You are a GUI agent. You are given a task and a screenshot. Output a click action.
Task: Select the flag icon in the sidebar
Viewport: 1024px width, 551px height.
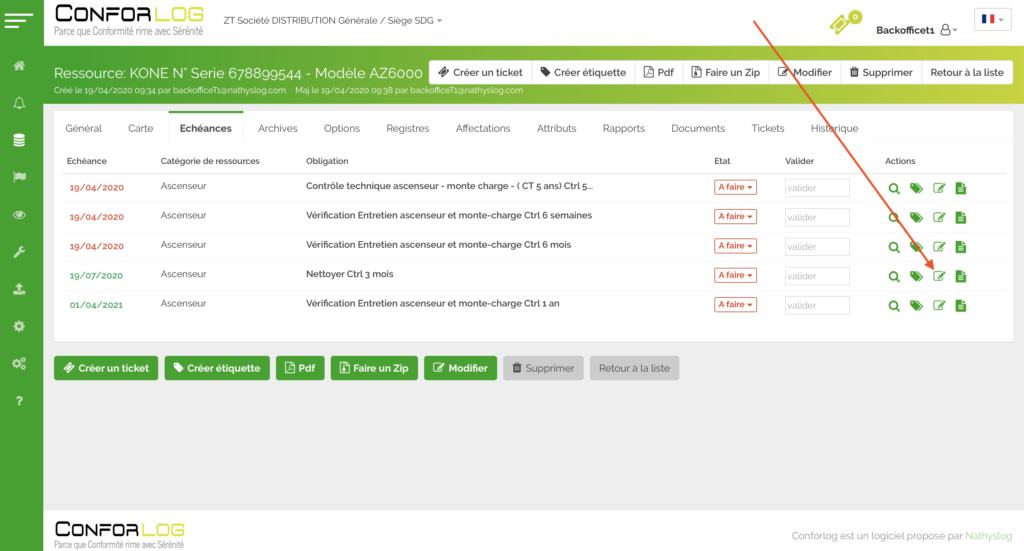point(19,177)
